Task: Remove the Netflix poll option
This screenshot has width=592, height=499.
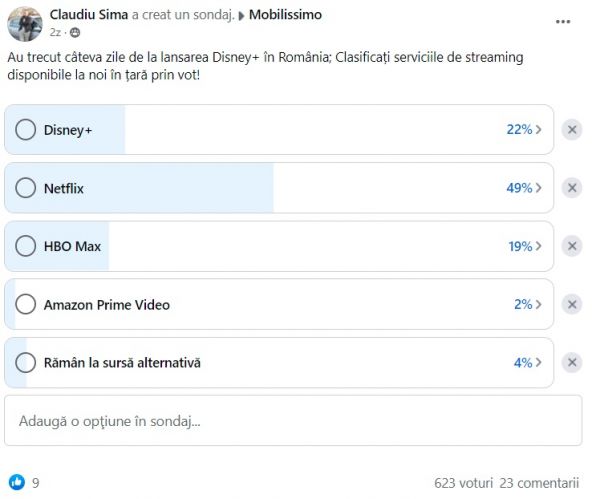Action: tap(572, 188)
